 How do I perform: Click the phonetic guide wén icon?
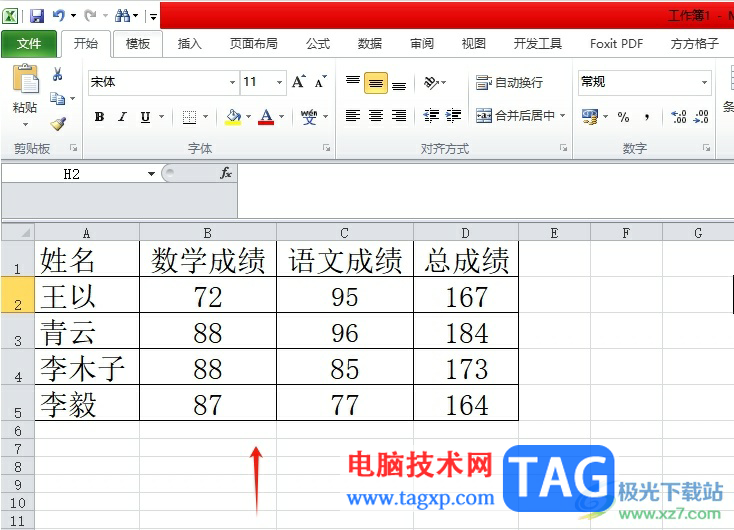[309, 117]
